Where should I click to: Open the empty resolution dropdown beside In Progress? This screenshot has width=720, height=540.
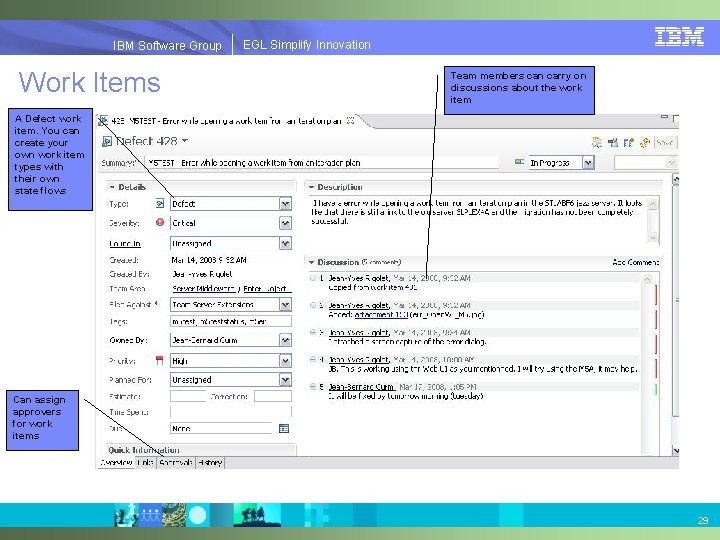[671, 163]
